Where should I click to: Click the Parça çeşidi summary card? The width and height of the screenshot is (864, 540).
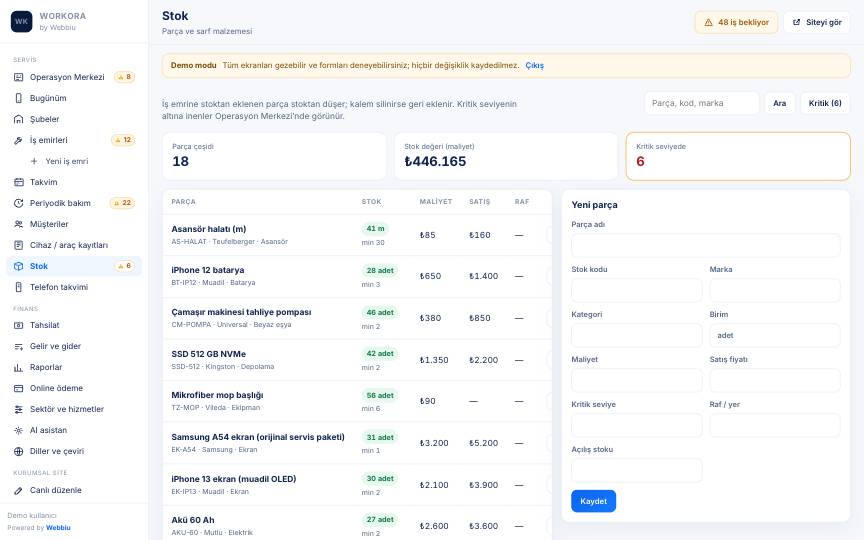(x=274, y=156)
